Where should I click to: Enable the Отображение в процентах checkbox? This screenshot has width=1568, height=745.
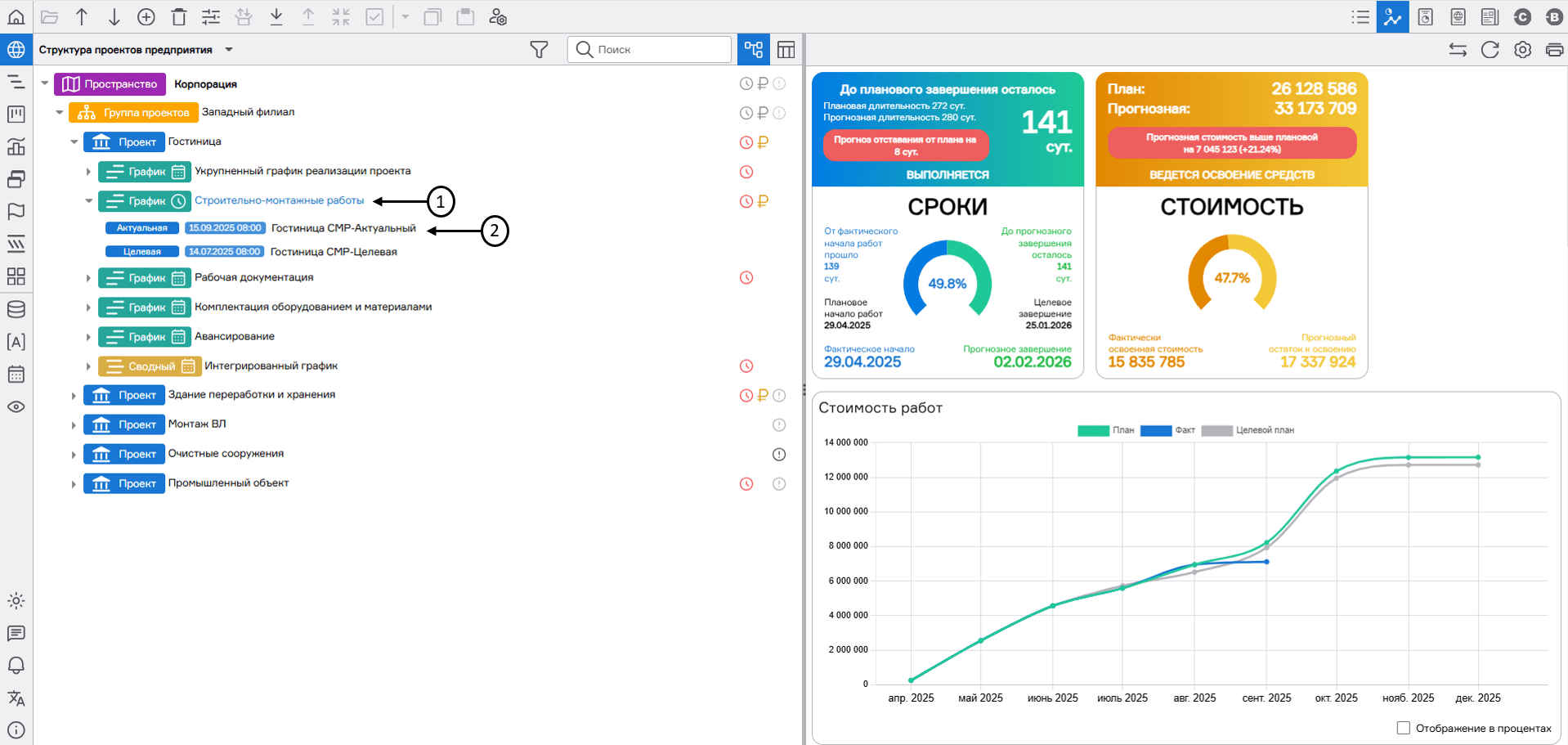tap(1404, 728)
